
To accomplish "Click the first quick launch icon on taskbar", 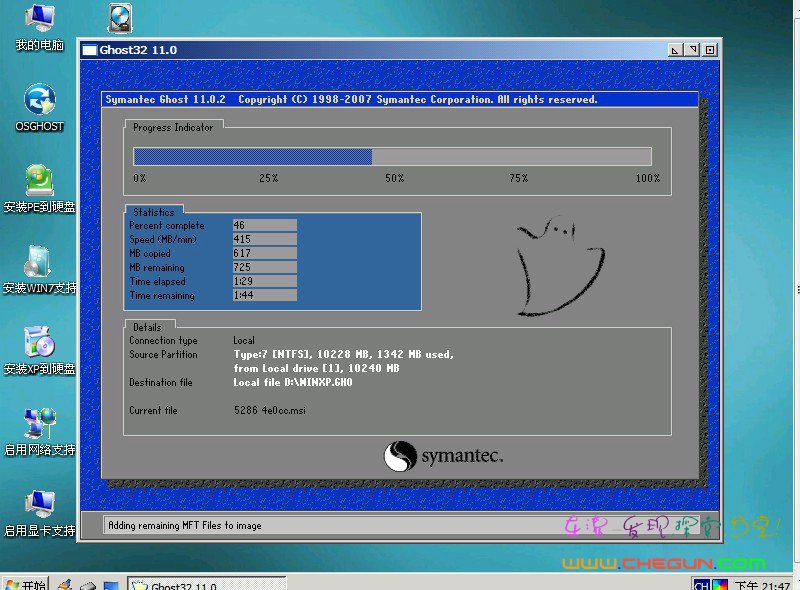I will [x=64, y=585].
